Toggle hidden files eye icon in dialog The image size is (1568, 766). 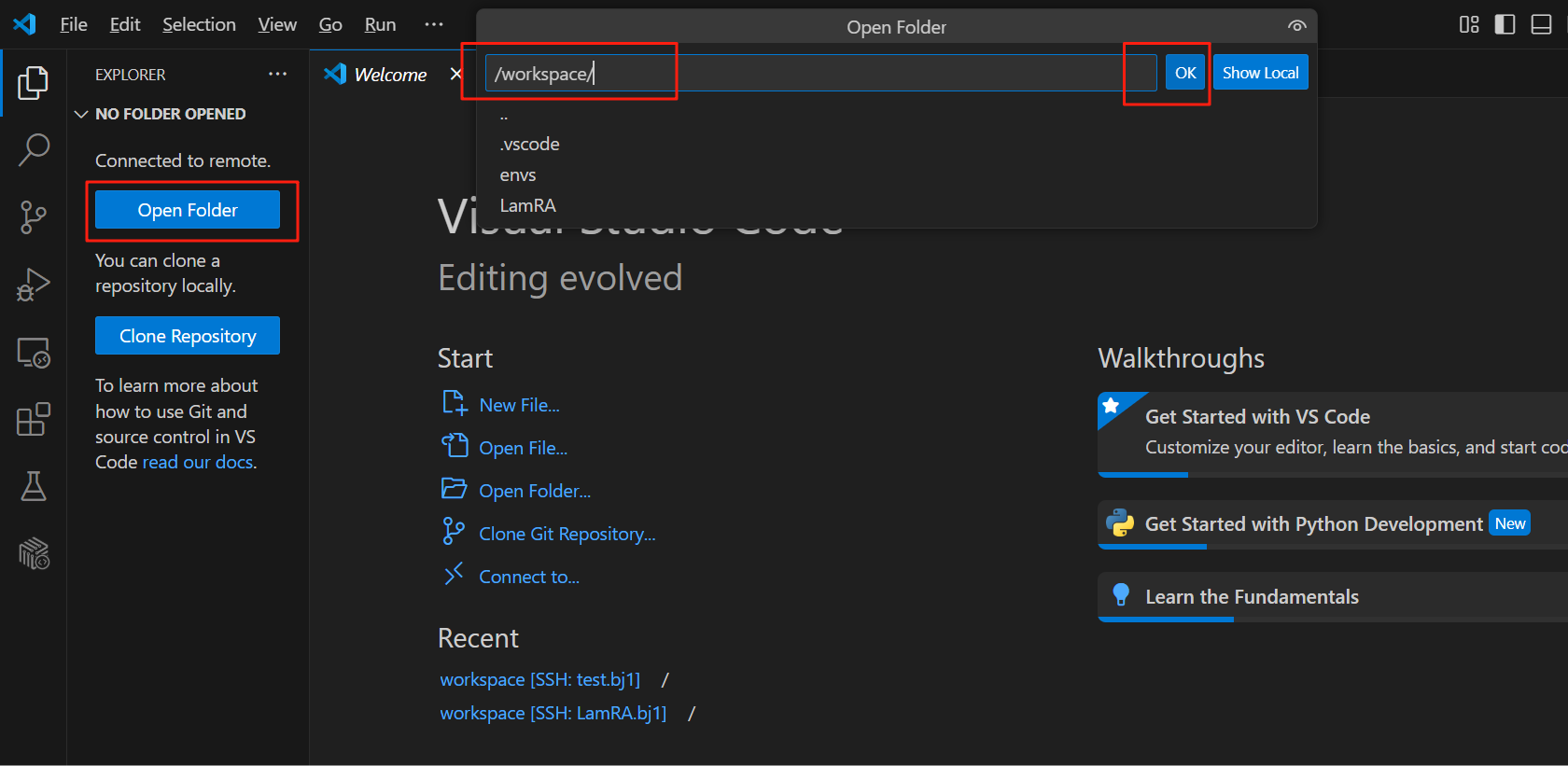coord(1296,26)
